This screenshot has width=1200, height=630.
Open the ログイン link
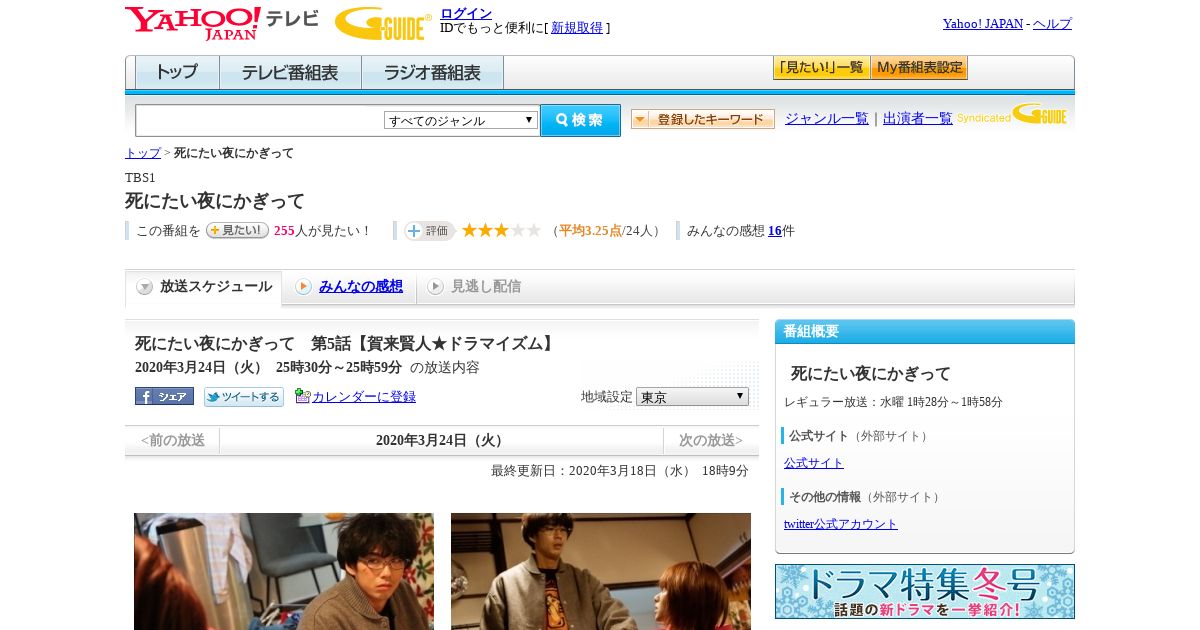(x=466, y=13)
